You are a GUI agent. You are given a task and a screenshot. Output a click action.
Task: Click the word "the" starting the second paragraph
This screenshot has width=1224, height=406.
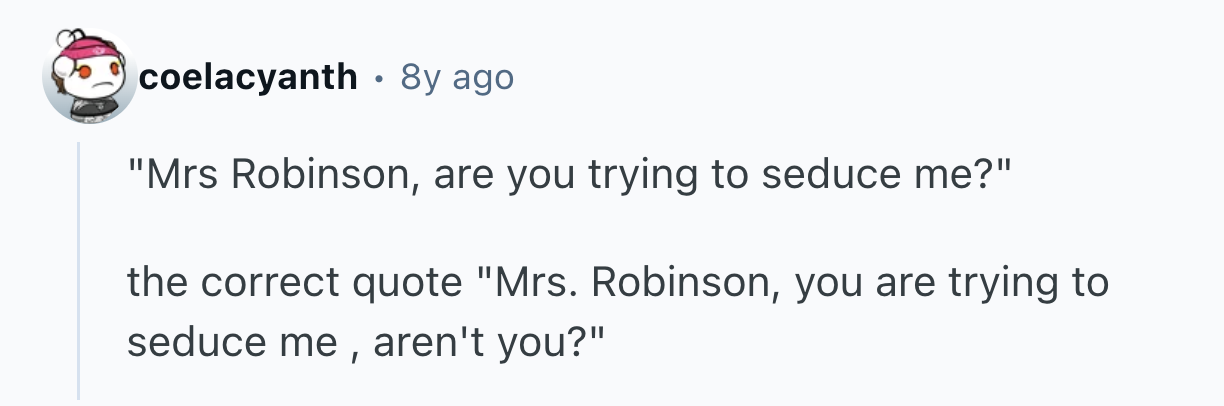[x=155, y=283]
